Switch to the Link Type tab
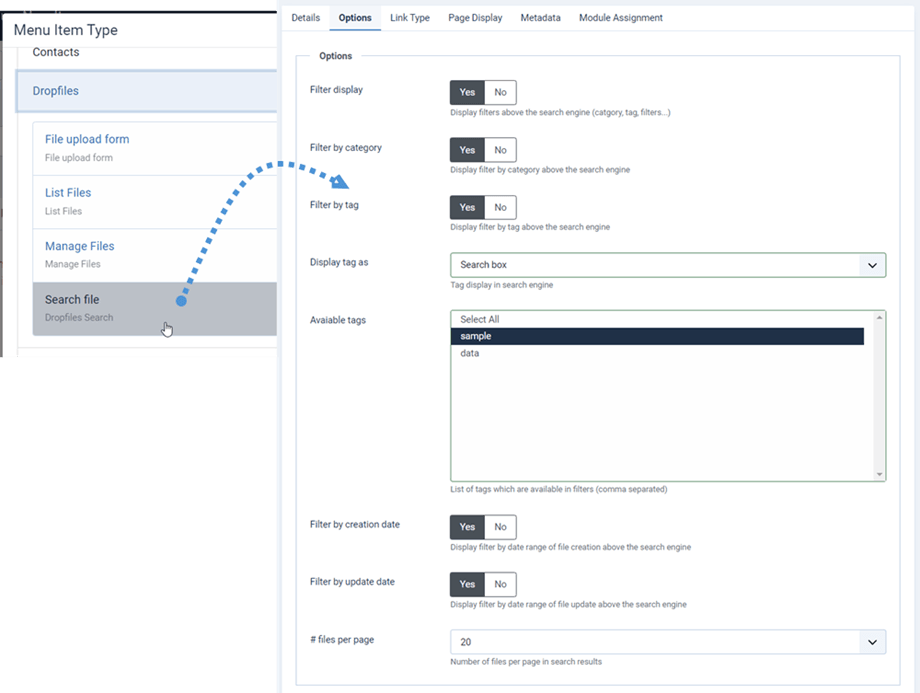Image resolution: width=920 pixels, height=693 pixels. [x=410, y=18]
